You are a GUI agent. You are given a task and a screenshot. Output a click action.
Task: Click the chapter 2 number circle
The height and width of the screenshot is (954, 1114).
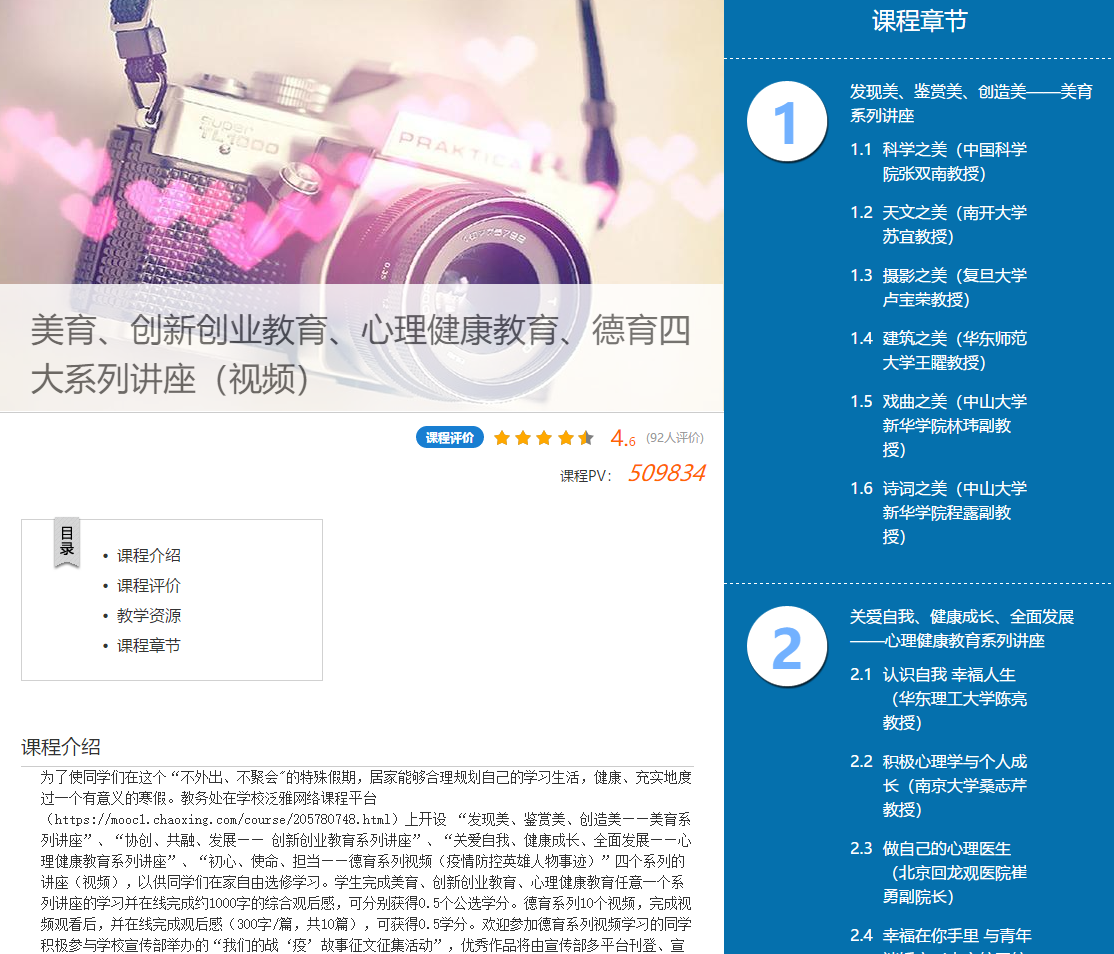[786, 646]
